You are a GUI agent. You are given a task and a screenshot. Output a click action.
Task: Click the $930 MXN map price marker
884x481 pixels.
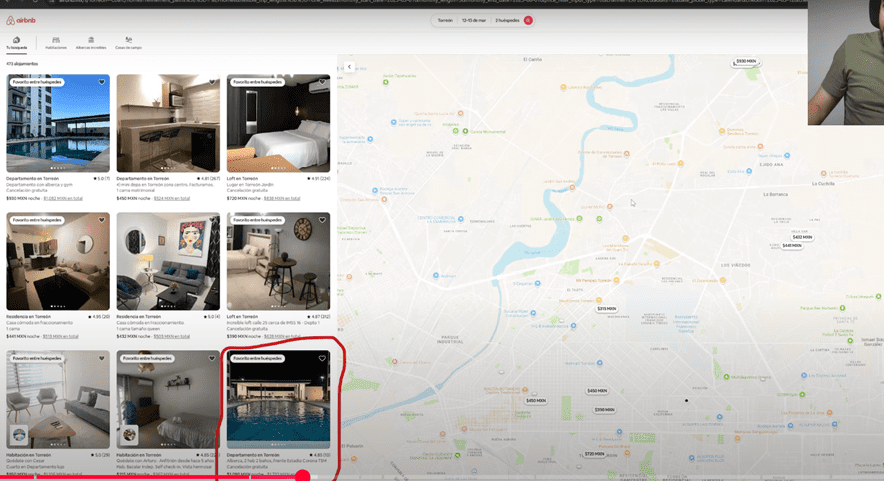pyautogui.click(x=745, y=61)
